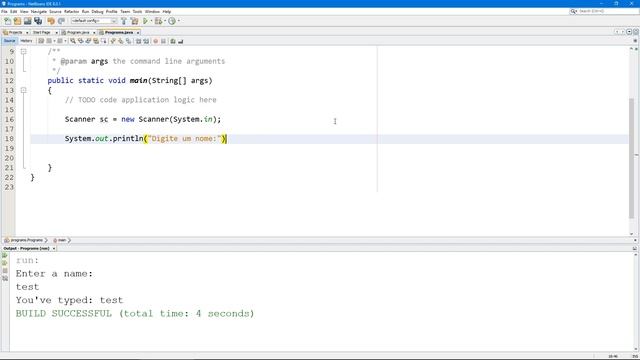
Task: Click the Search Ctrl+I input field
Action: pyautogui.click(x=607, y=11)
